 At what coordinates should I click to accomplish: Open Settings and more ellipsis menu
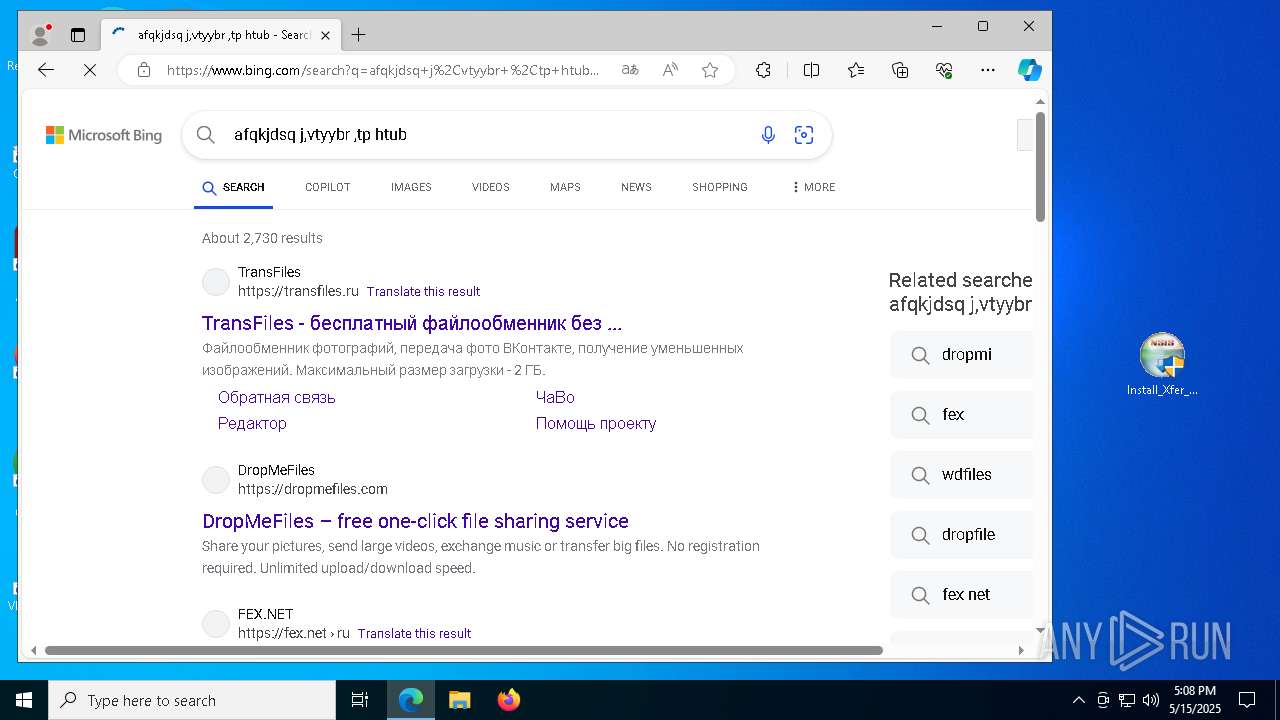[988, 70]
